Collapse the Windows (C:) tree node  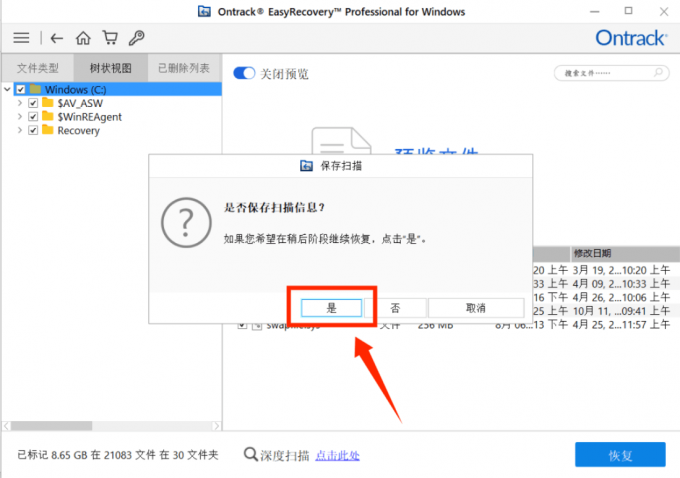click(7, 89)
